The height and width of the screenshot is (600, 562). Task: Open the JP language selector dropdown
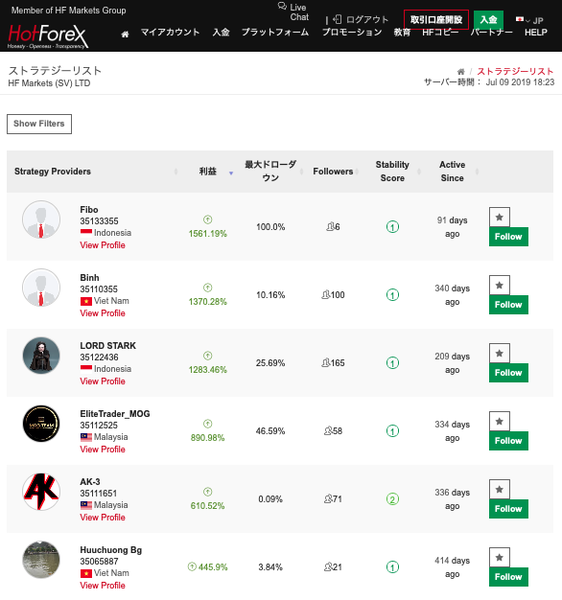(529, 20)
